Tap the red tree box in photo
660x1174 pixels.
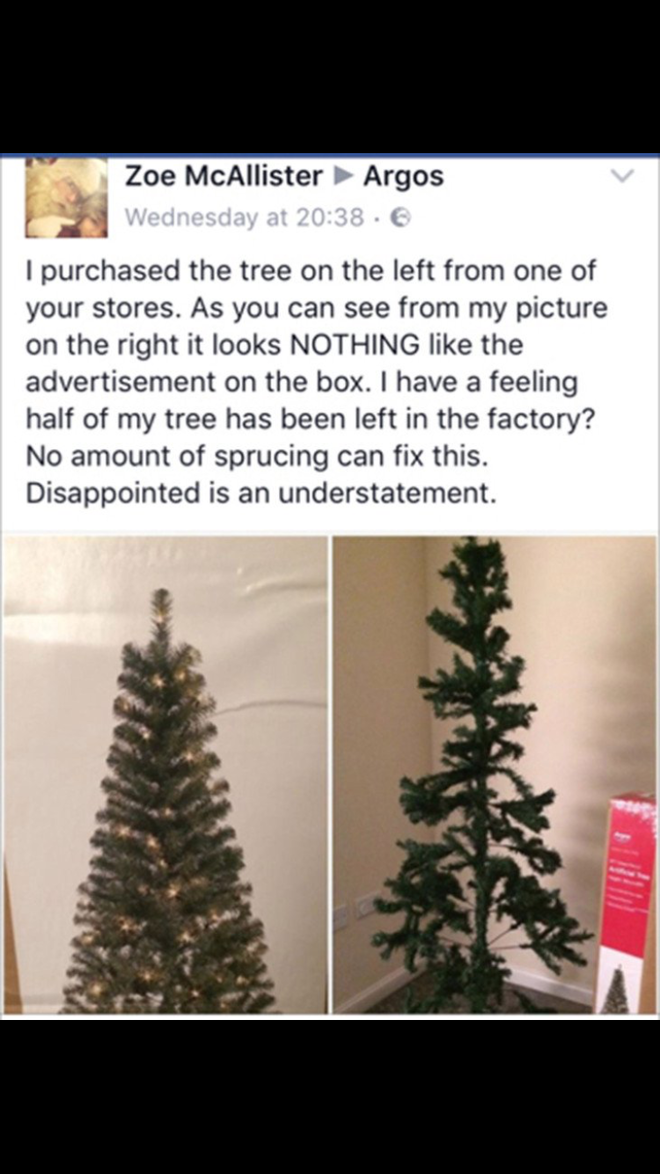pos(628,903)
